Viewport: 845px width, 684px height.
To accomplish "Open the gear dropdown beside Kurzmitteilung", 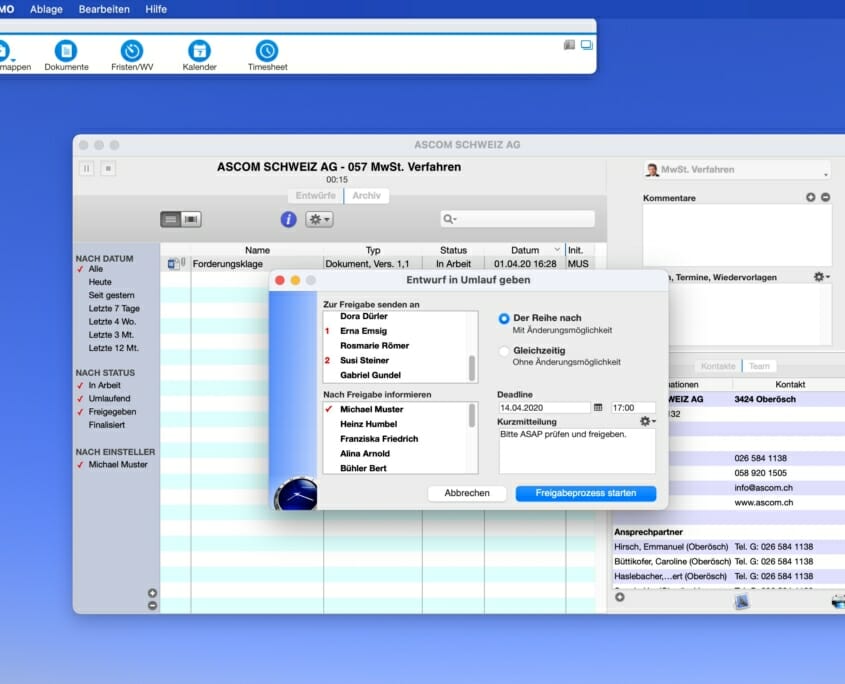I will pyautogui.click(x=645, y=422).
